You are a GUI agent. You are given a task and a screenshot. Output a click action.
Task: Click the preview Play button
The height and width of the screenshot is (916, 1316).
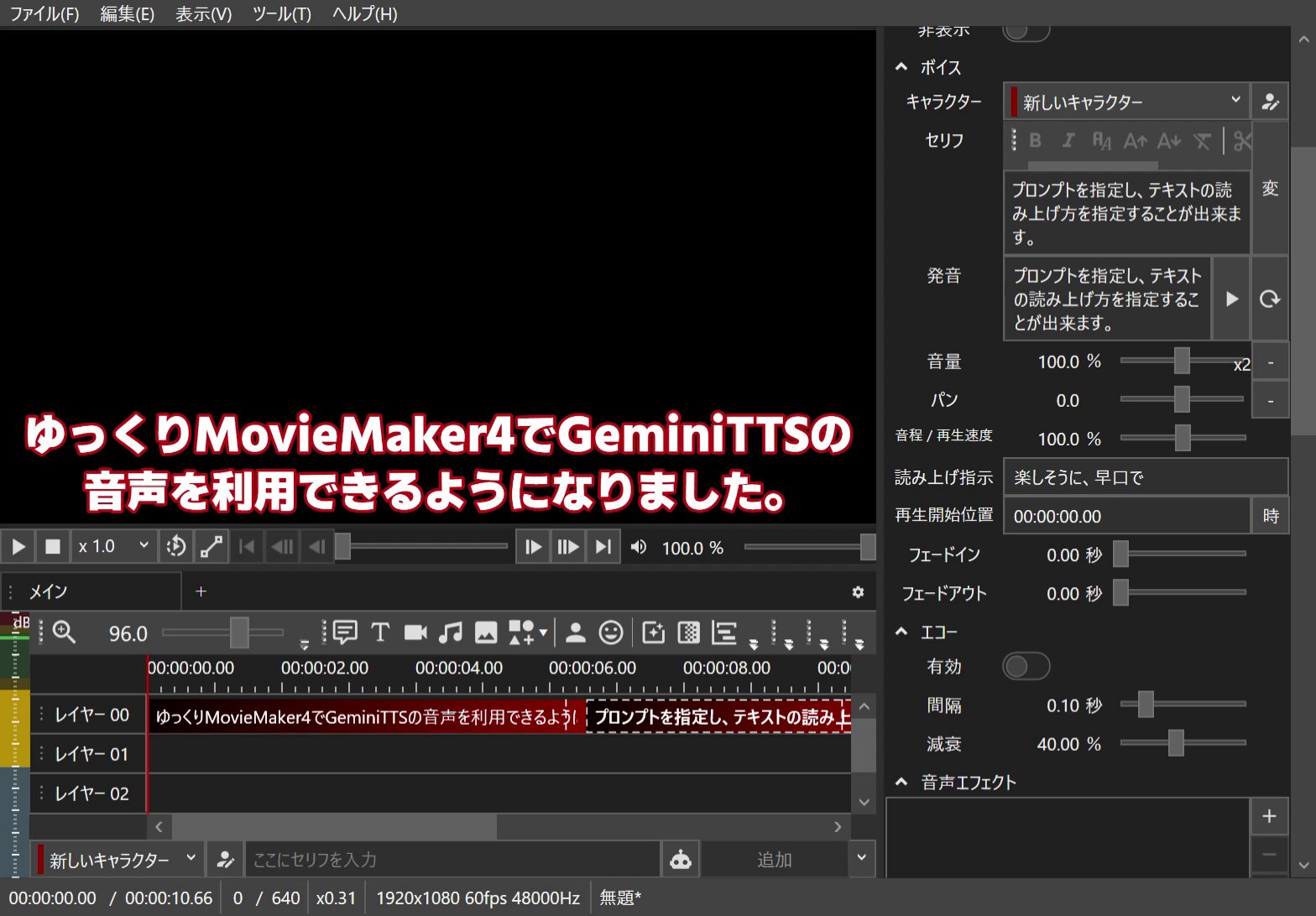18,547
